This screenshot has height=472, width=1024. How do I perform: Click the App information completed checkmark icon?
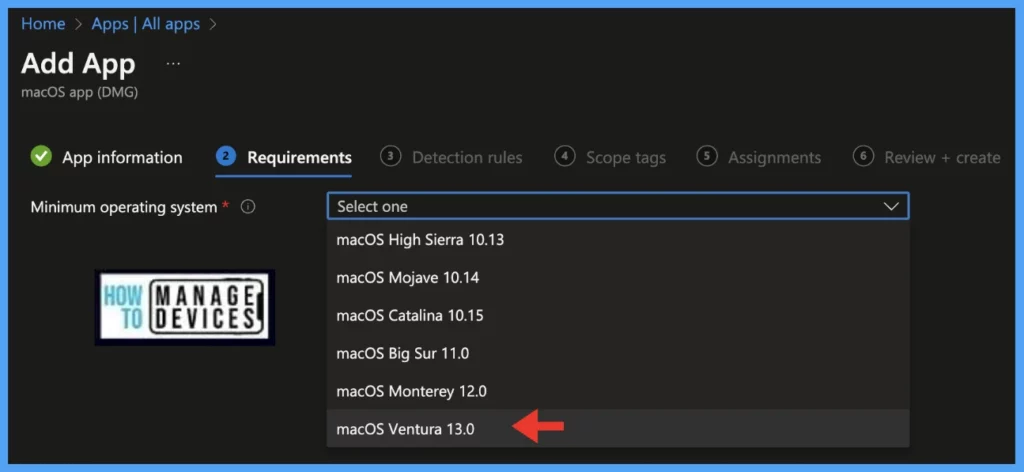[x=41, y=157]
